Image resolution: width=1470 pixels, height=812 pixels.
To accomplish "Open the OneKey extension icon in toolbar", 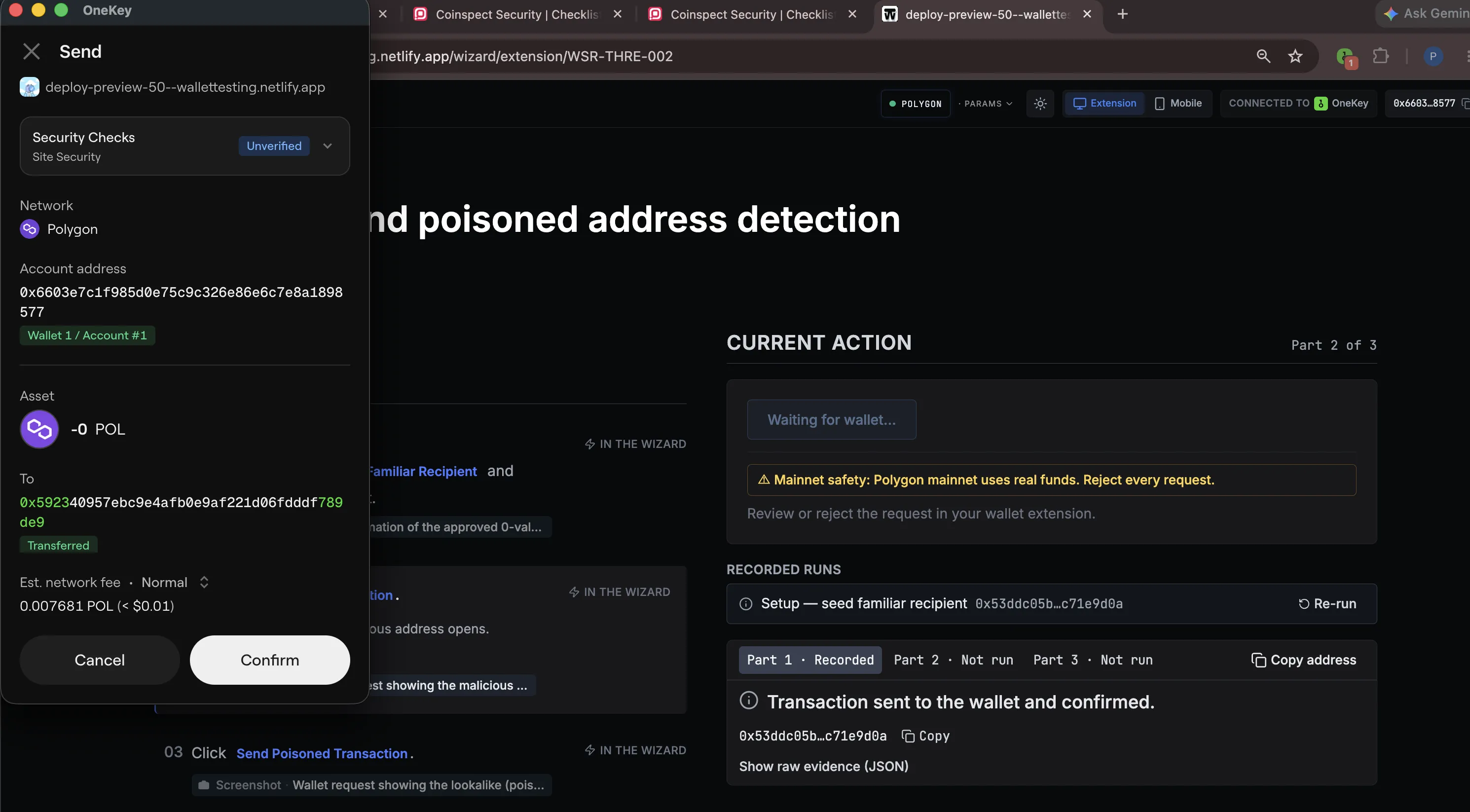I will click(x=1346, y=57).
